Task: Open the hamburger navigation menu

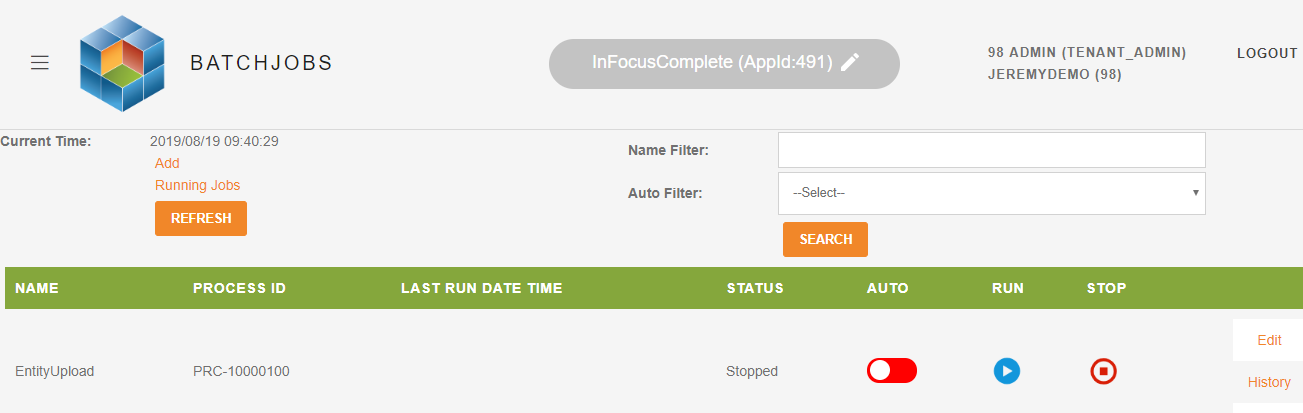Action: (40, 63)
